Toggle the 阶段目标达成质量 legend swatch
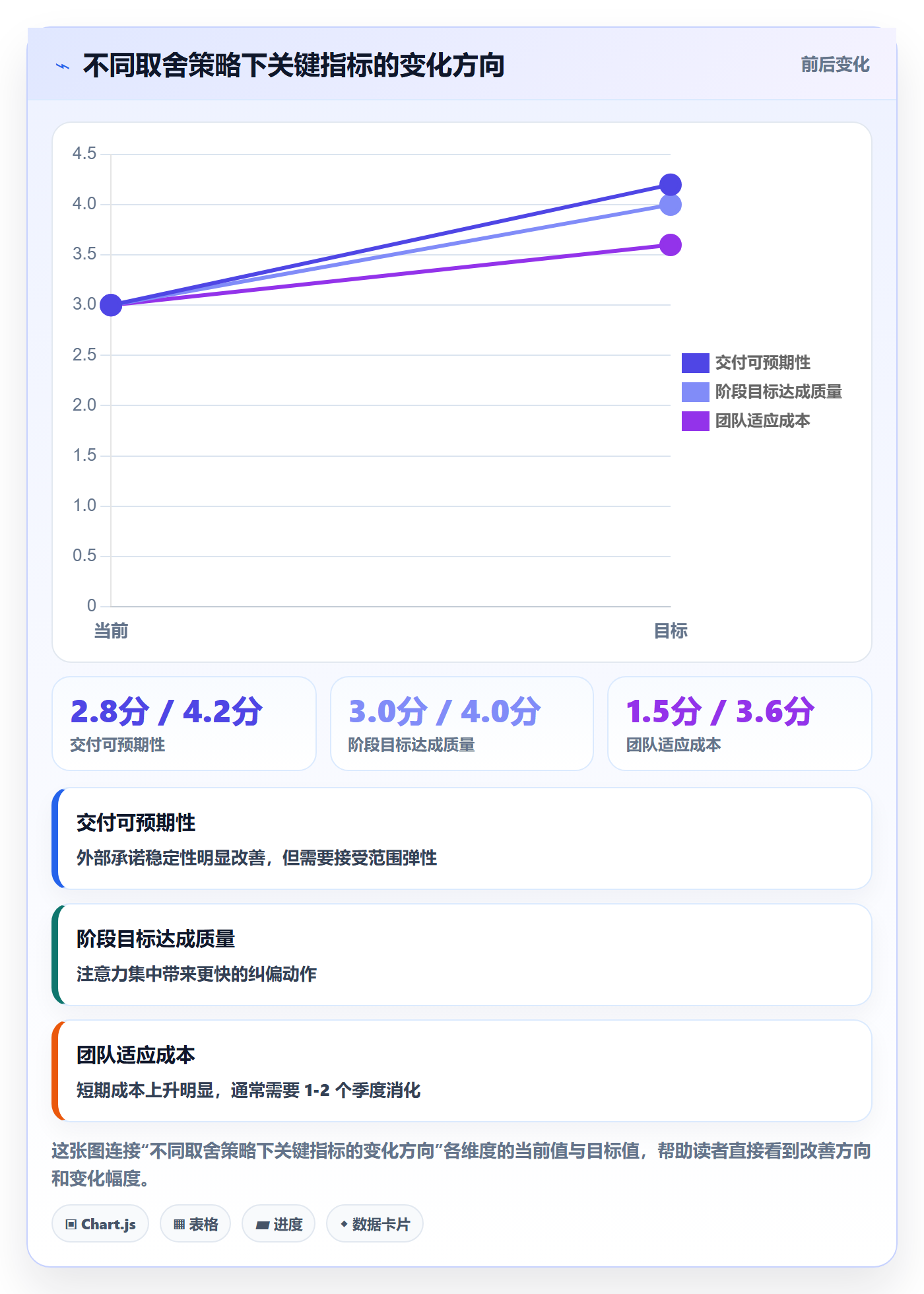Screen dimensions: 924x1294 [x=695, y=392]
